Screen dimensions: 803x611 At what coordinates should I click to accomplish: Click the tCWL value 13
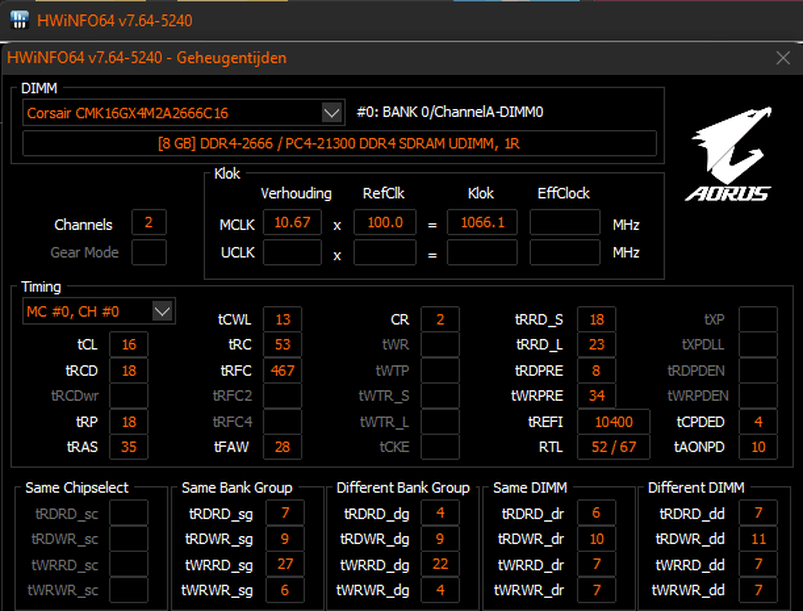click(x=282, y=320)
